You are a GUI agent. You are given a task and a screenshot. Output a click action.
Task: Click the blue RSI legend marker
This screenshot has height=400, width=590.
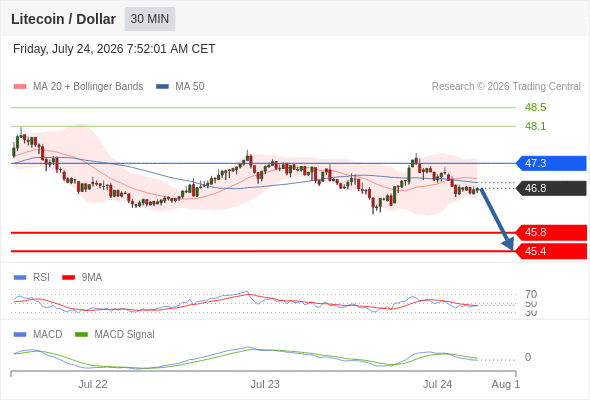click(20, 278)
